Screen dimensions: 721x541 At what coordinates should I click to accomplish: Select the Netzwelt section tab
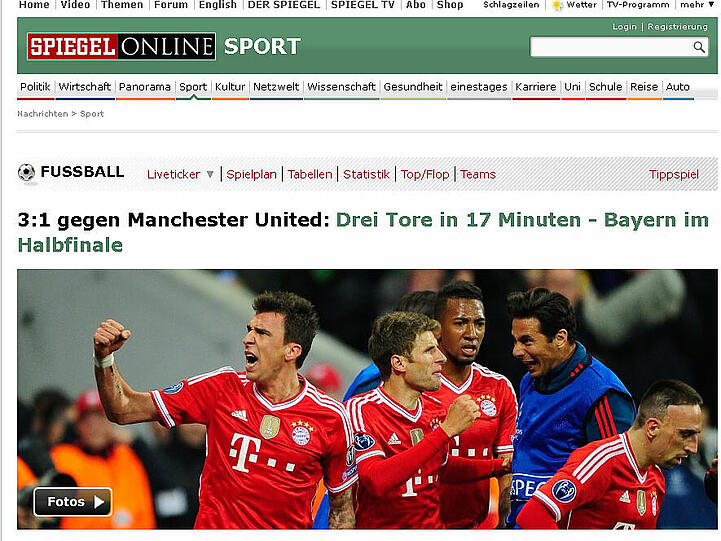coord(276,87)
